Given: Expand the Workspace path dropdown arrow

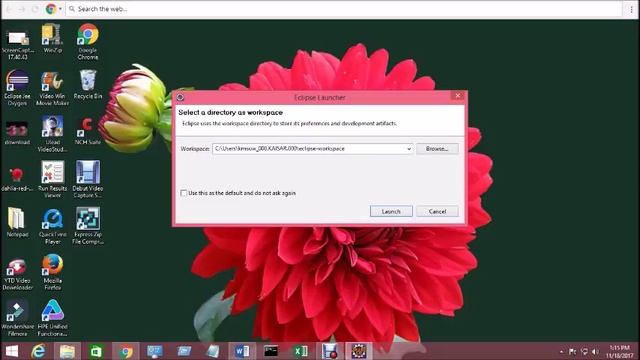Looking at the screenshot, I should [409, 149].
